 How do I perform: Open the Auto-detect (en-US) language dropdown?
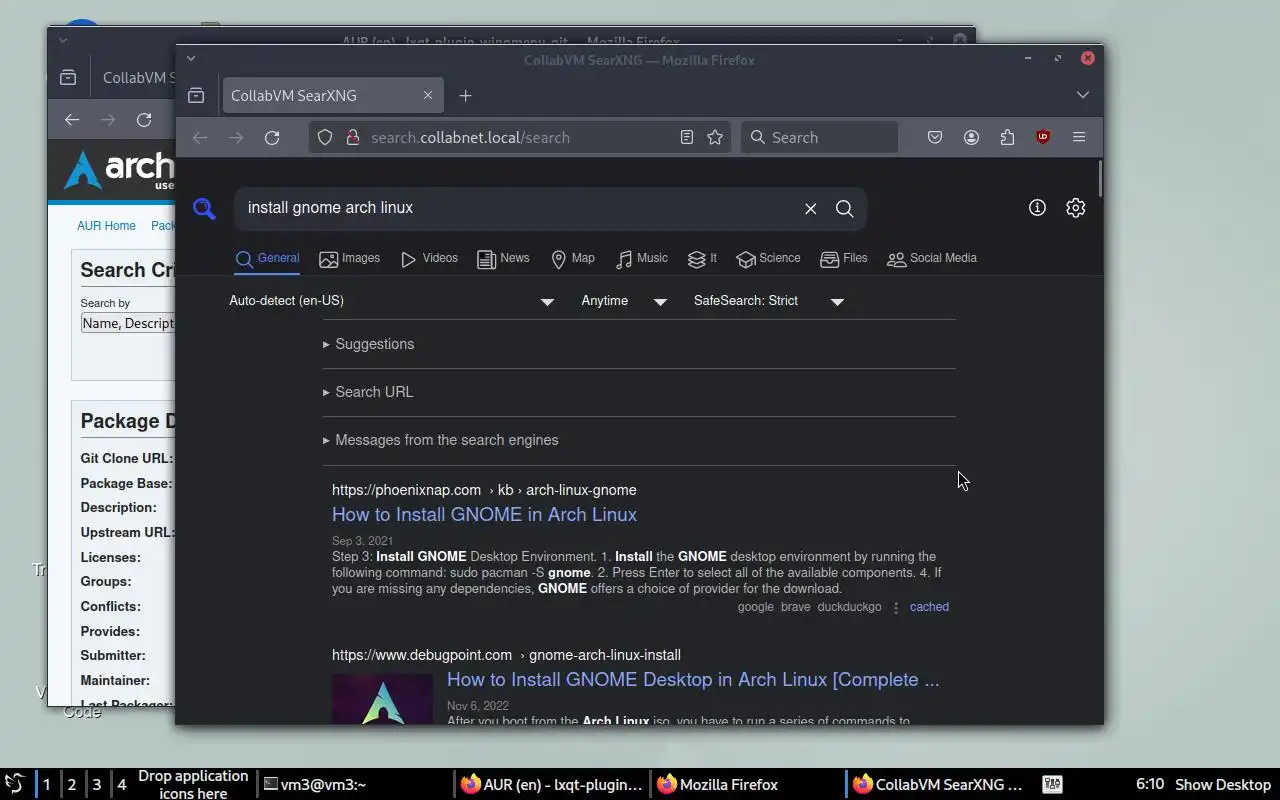click(x=391, y=301)
